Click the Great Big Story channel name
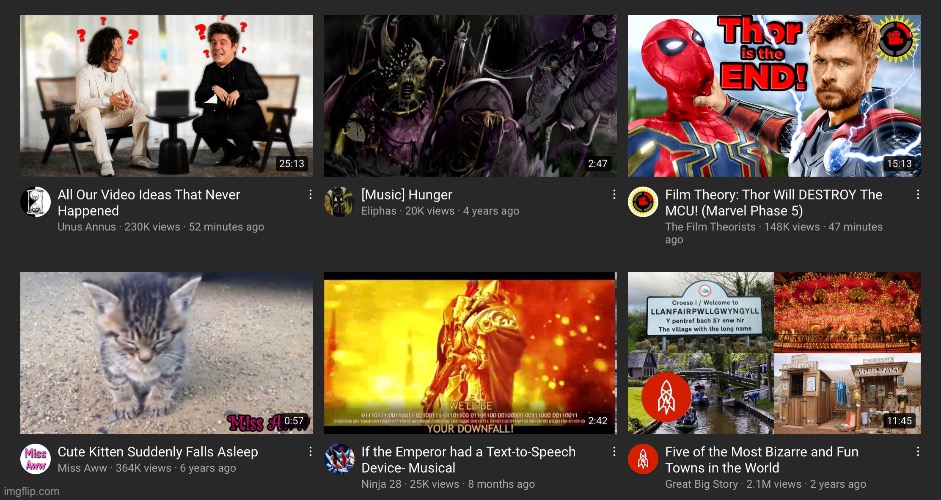Image resolution: width=941 pixels, height=500 pixels. pyautogui.click(x=701, y=484)
